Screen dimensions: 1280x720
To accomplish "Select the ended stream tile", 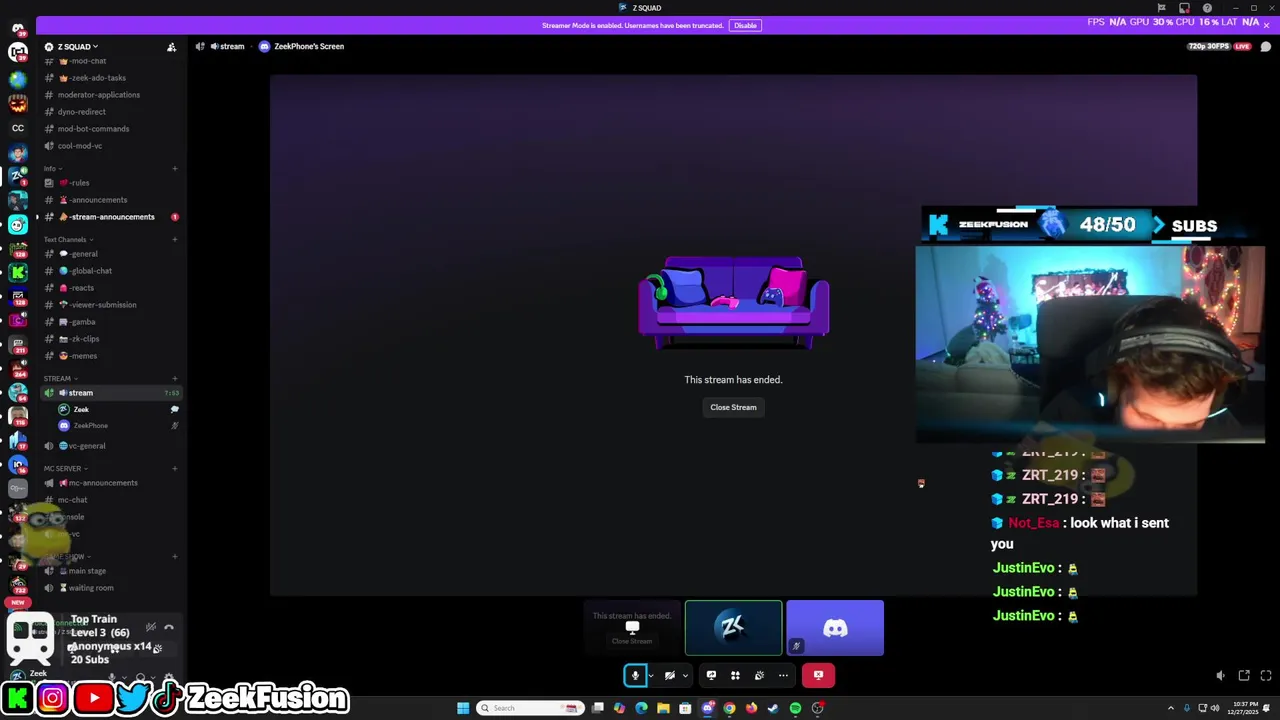I will point(632,628).
